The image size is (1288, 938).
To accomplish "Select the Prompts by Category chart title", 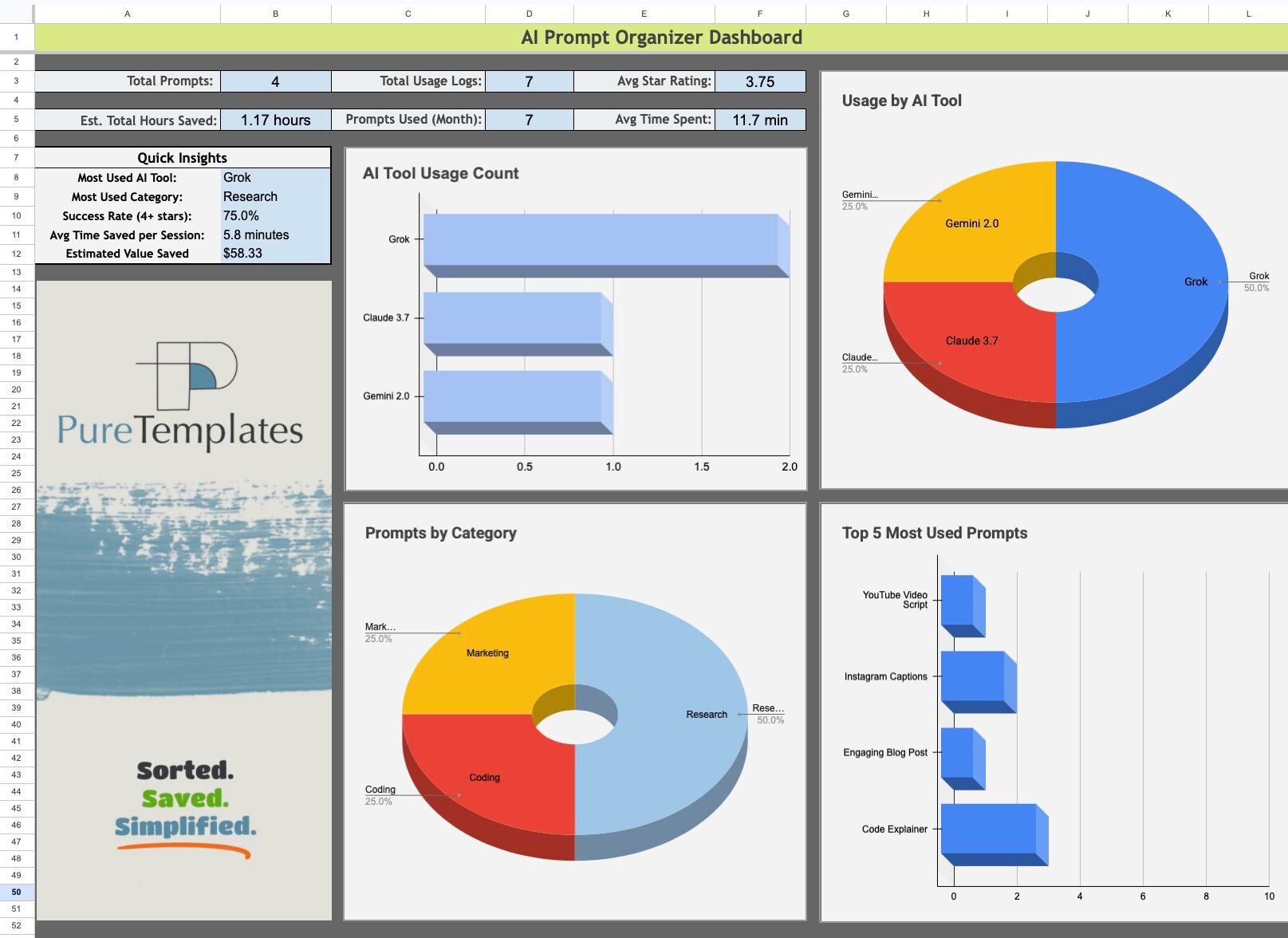I will coord(440,533).
